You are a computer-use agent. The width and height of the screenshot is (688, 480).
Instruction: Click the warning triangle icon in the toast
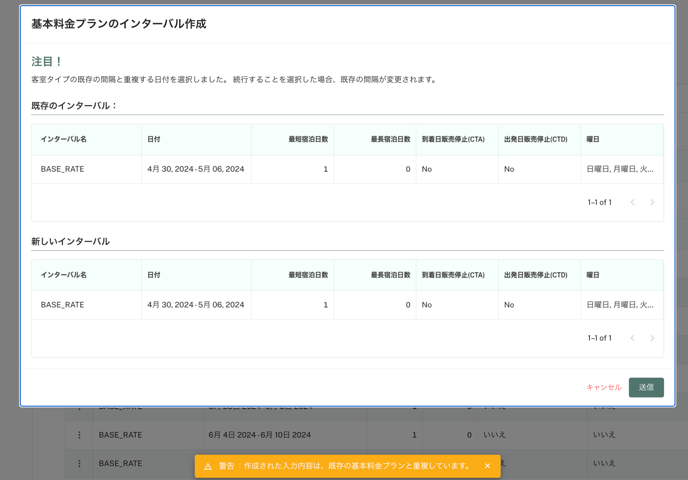208,466
